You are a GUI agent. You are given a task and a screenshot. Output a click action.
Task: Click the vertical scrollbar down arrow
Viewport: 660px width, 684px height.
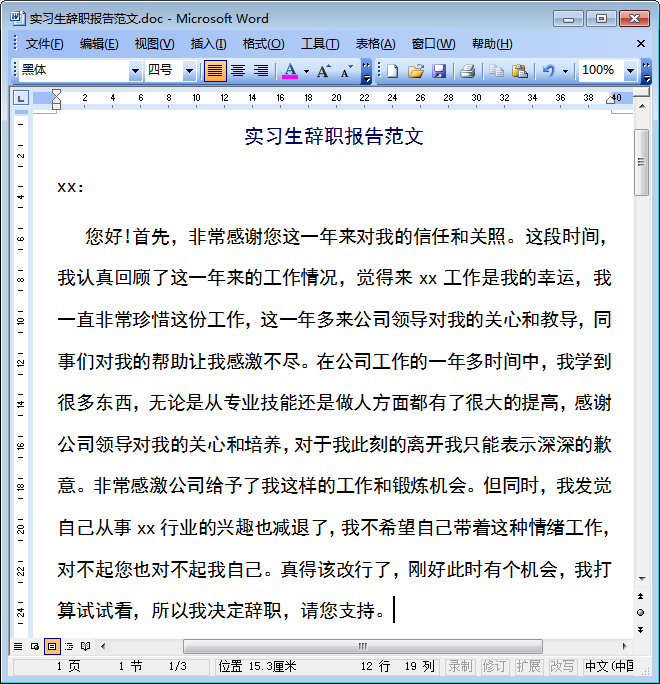pos(642,578)
